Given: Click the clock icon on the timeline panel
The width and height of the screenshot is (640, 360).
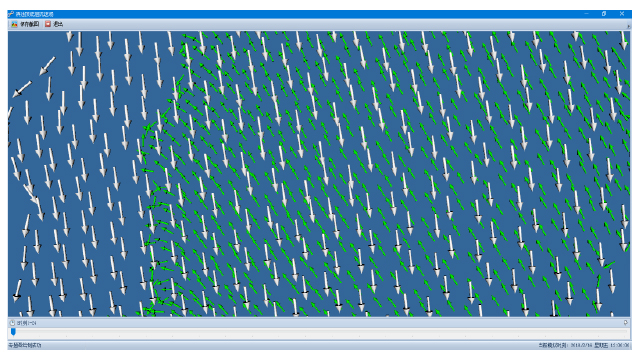Looking at the screenshot, I should click(12, 323).
